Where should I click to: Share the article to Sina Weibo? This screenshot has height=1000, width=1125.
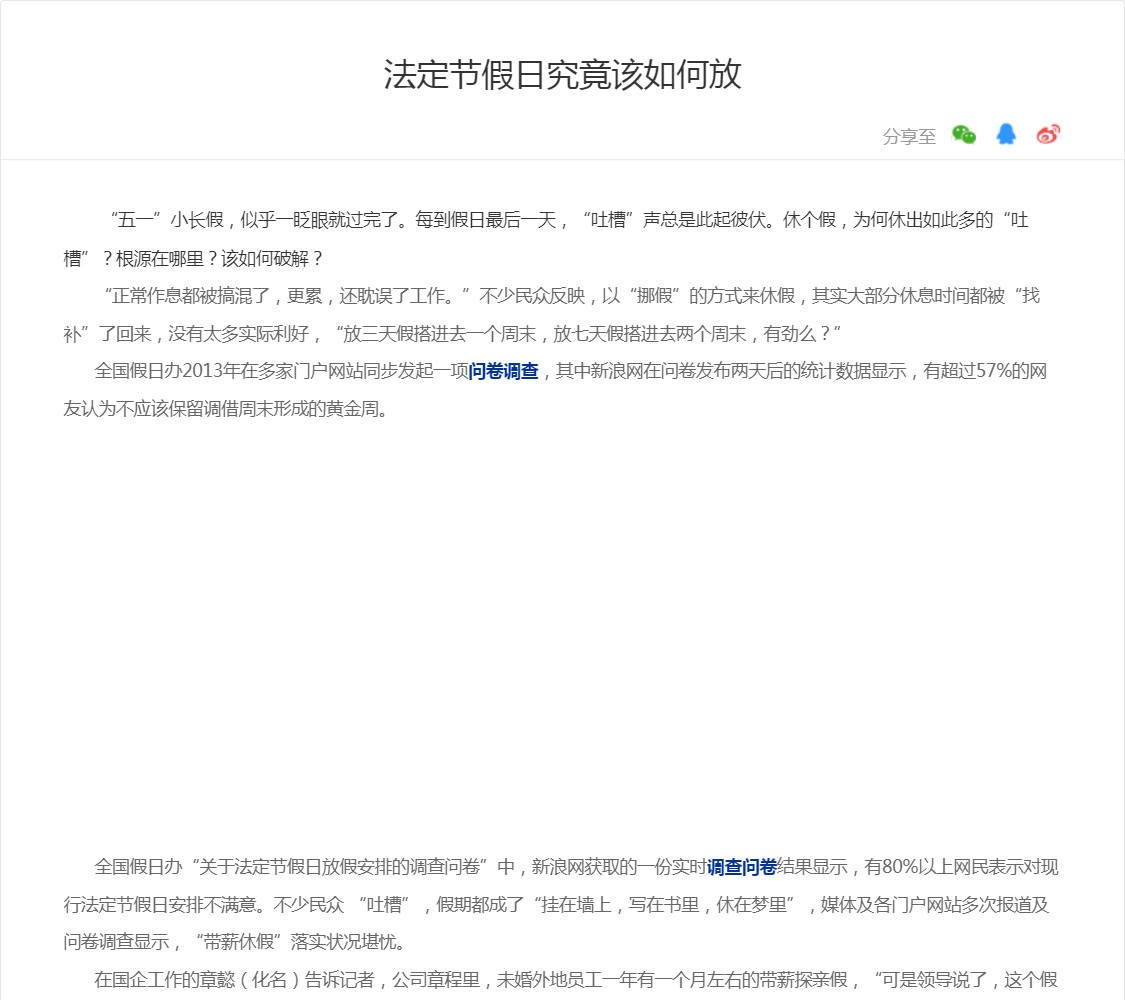(x=1048, y=134)
